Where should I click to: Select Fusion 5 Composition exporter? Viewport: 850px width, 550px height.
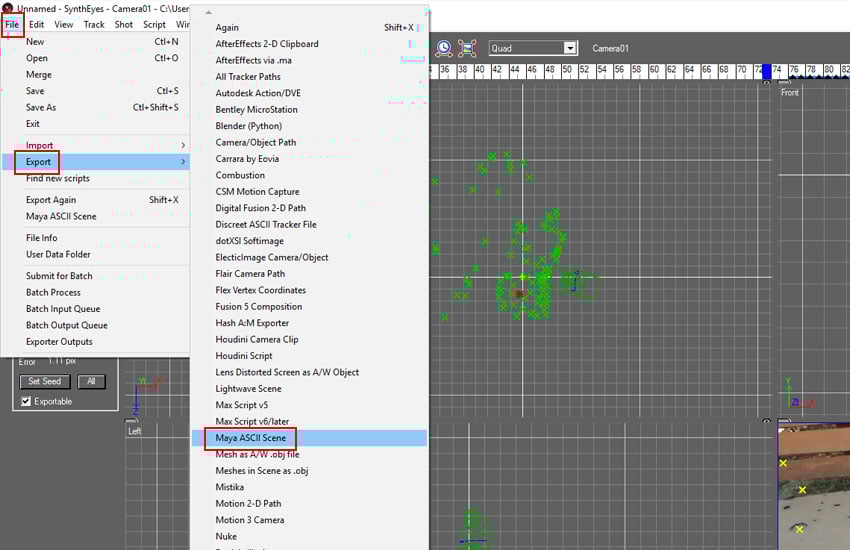pos(310,307)
